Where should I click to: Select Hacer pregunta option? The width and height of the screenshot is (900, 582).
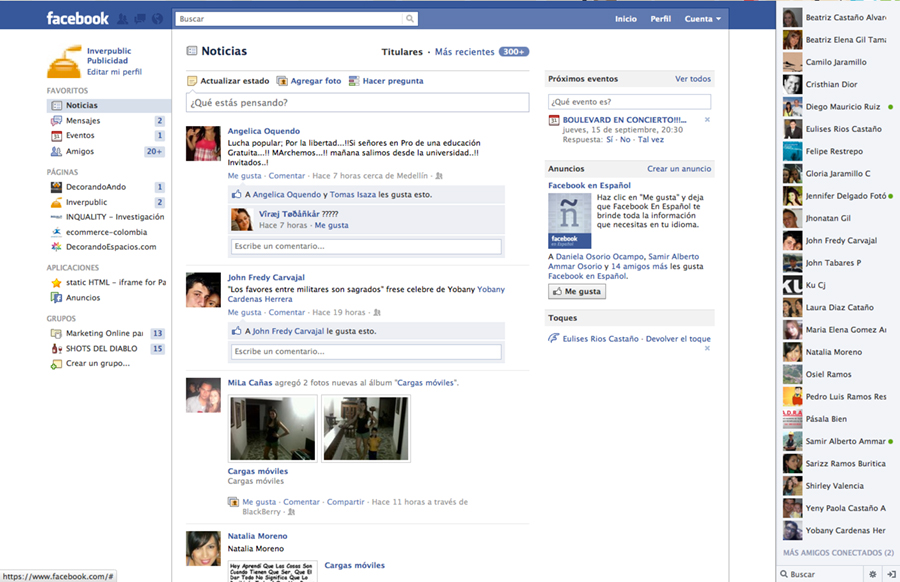coord(386,81)
